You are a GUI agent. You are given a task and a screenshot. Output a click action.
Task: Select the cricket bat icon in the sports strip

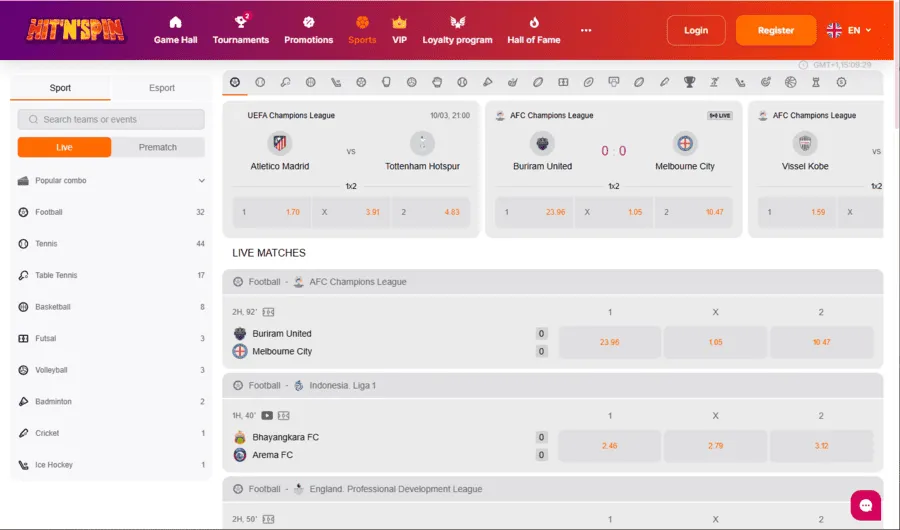point(664,82)
